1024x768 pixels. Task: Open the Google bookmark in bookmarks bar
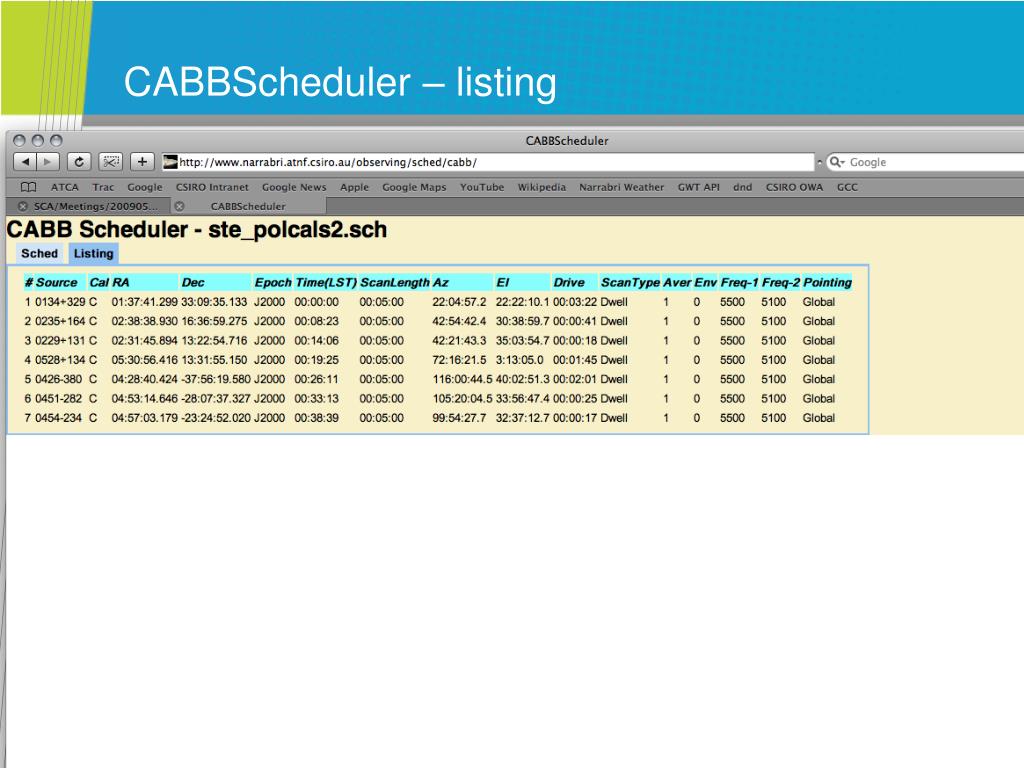point(144,187)
